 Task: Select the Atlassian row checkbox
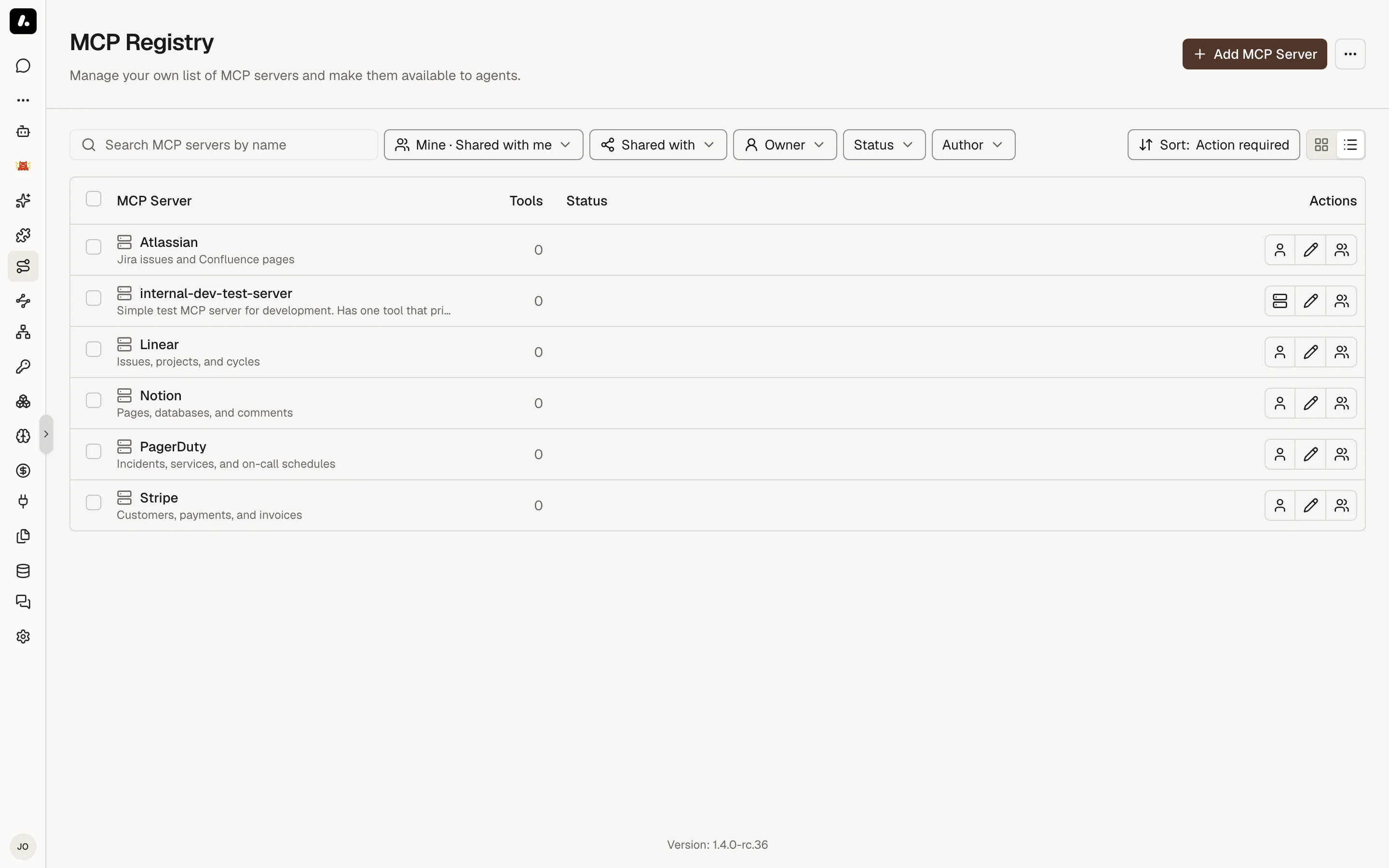tap(94, 247)
